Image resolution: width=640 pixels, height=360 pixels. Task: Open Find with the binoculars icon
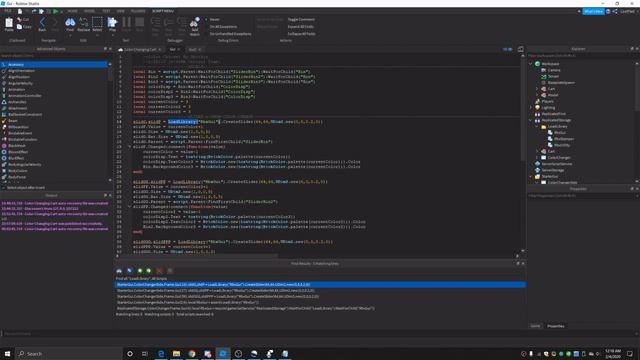(x=70, y=24)
